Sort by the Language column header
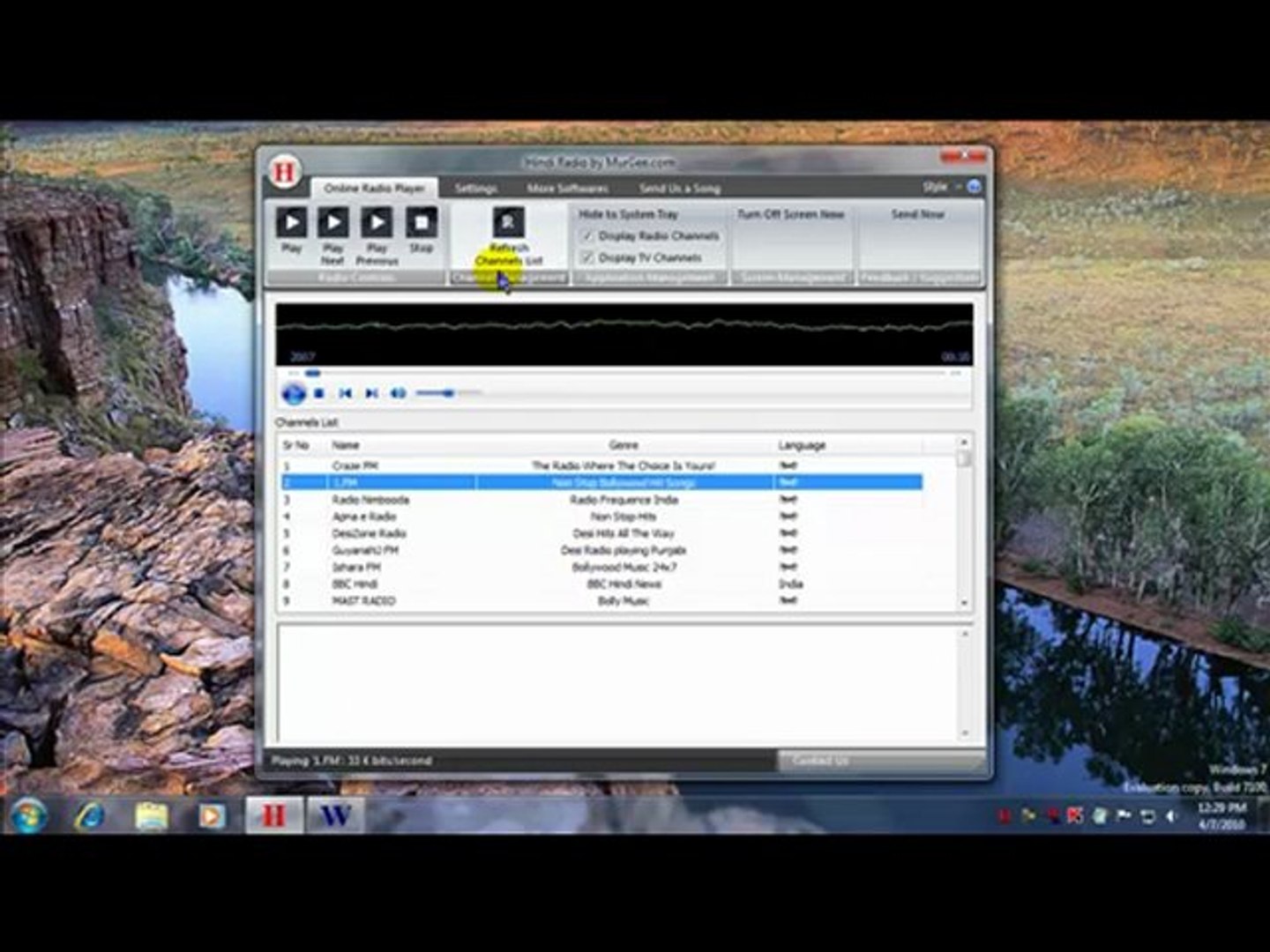1270x952 pixels. pos(848,445)
